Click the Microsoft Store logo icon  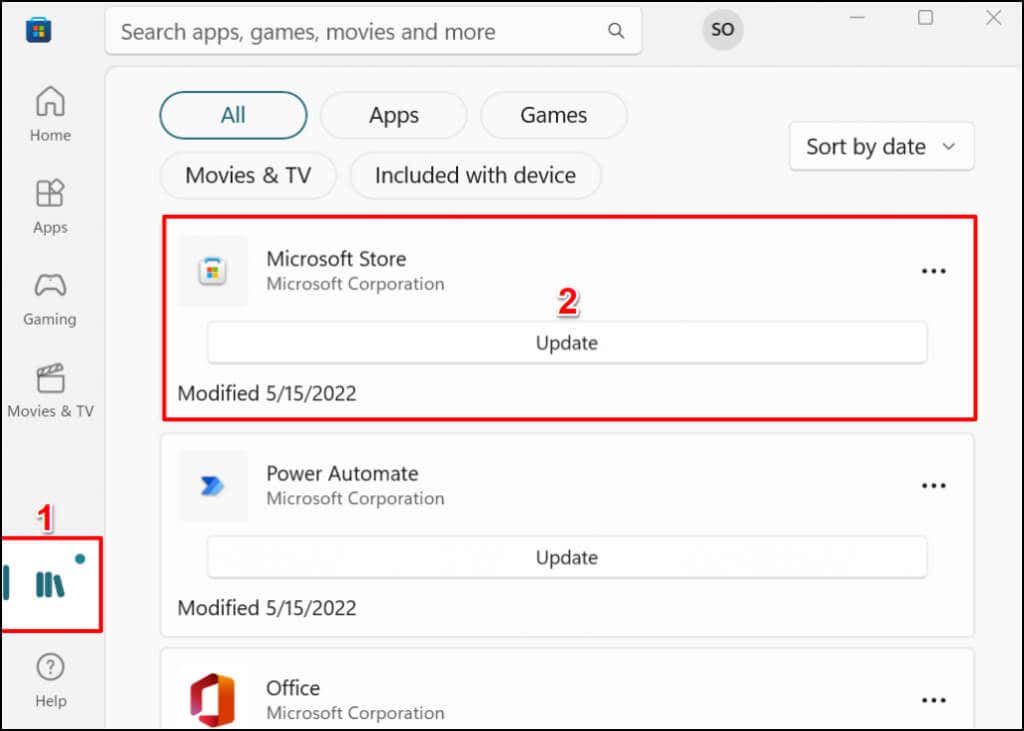pos(38,30)
